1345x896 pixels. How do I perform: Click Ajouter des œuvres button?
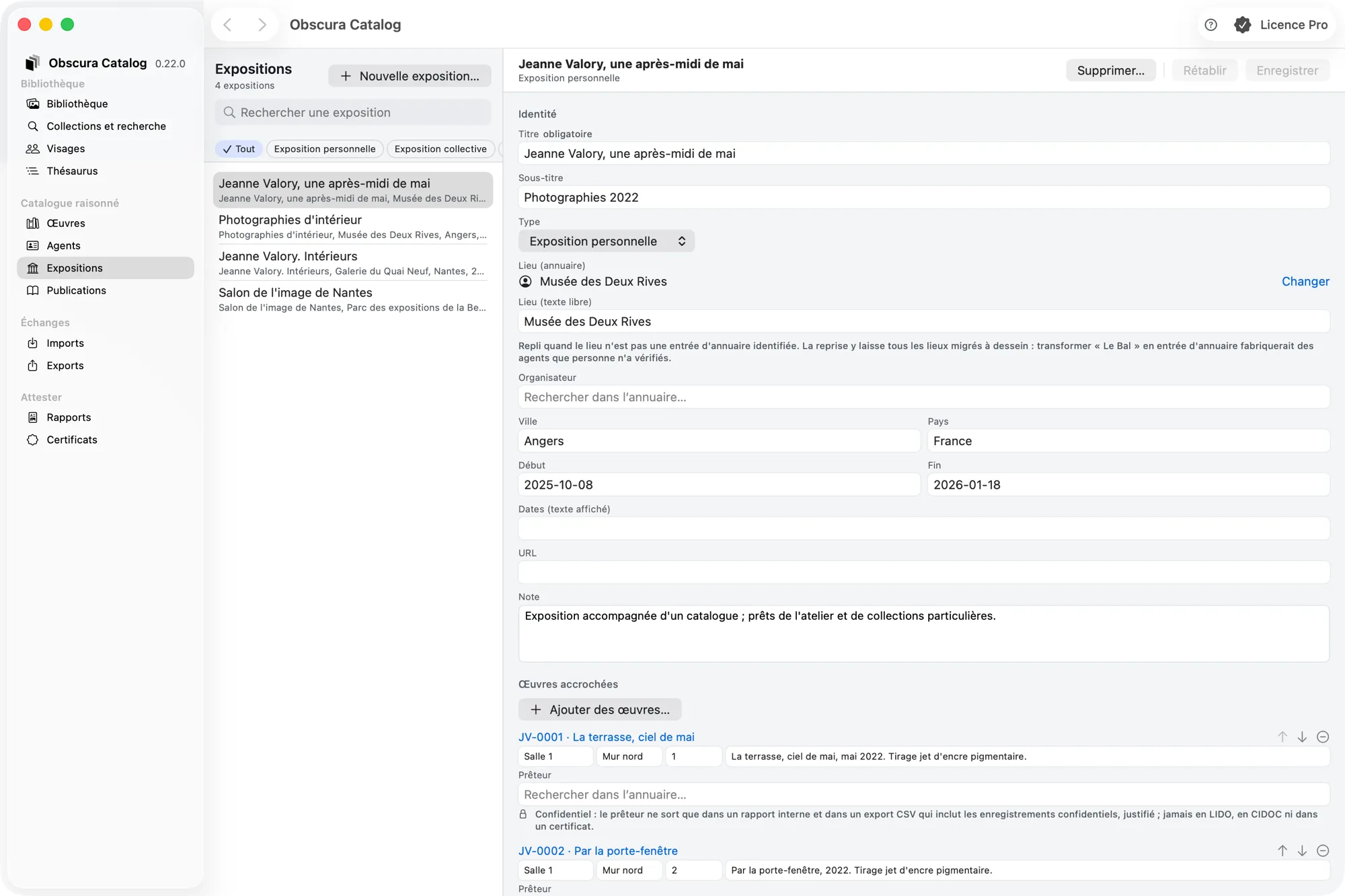(x=599, y=710)
